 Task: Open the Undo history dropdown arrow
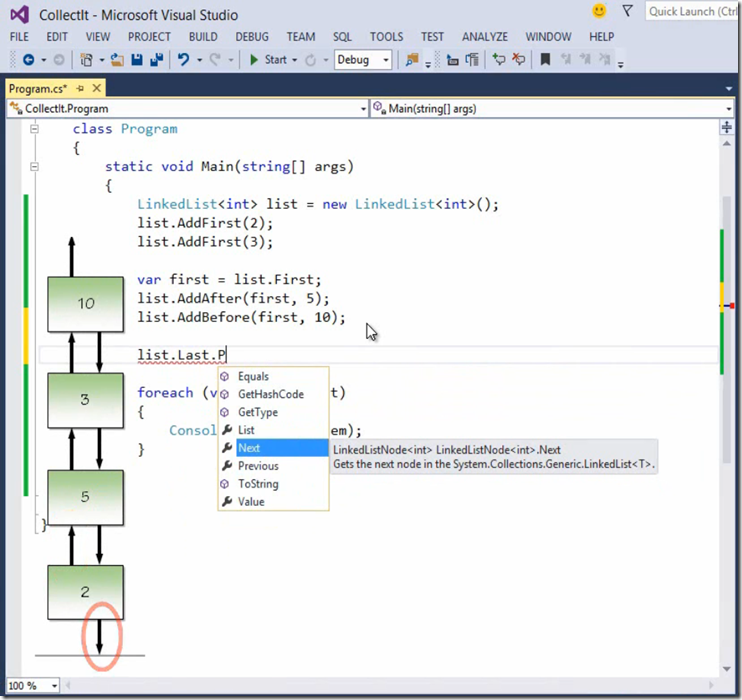coord(199,60)
